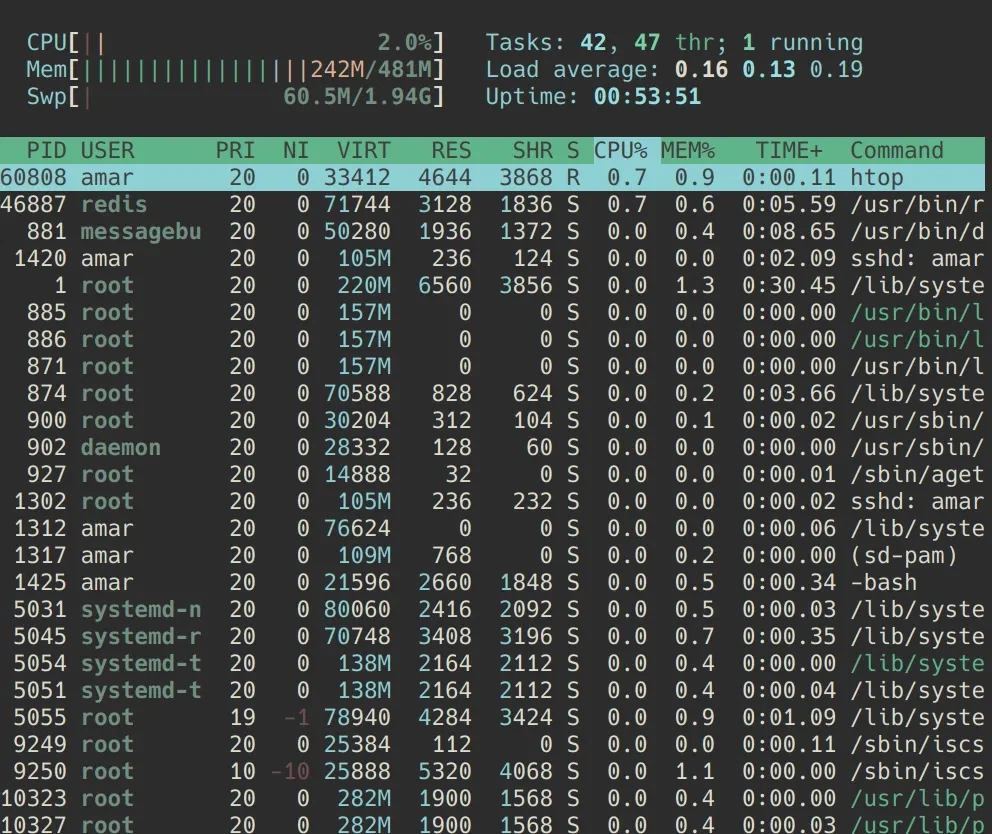
Task: Click the SHR column header
Action: (532, 151)
